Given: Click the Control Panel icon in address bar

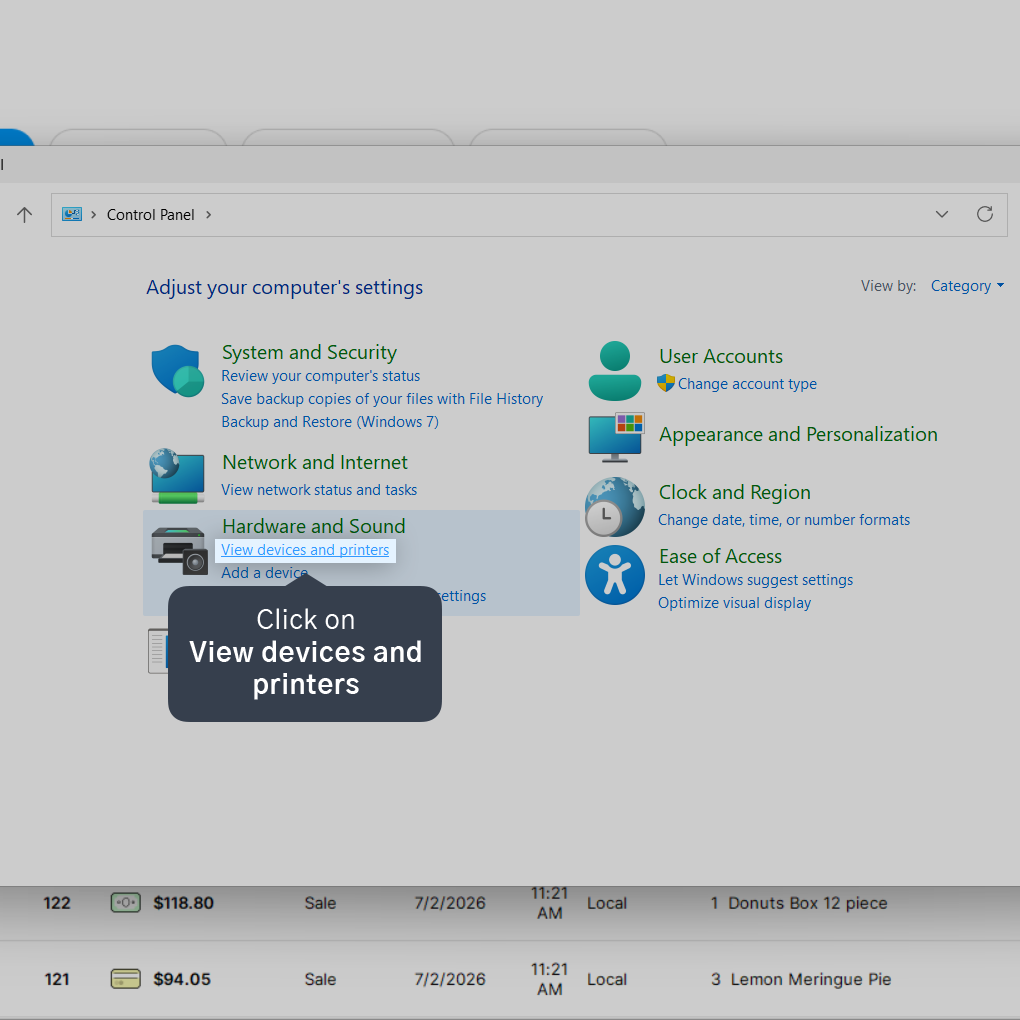Looking at the screenshot, I should (x=72, y=214).
